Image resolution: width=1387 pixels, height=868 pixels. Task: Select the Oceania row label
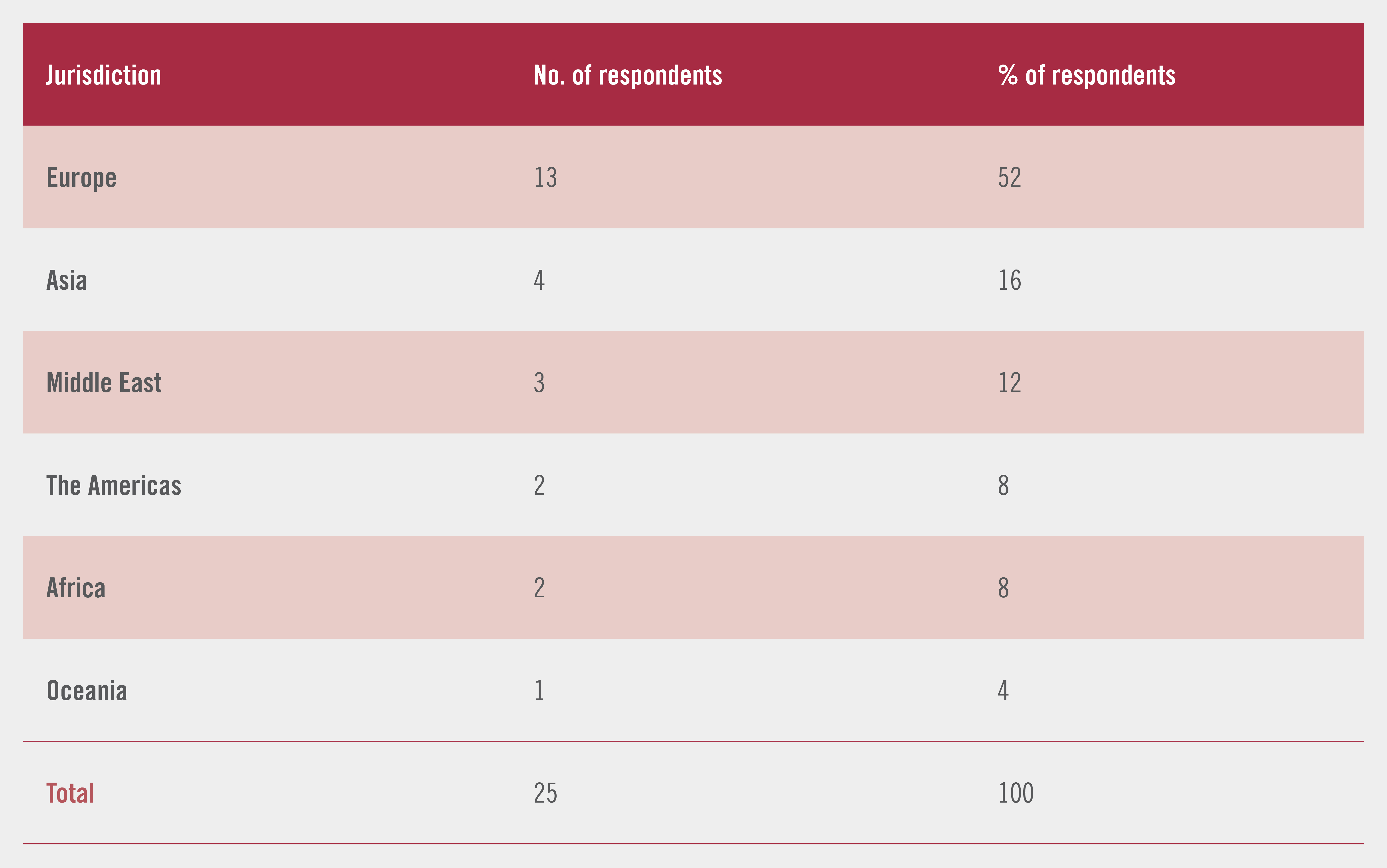tap(87, 691)
